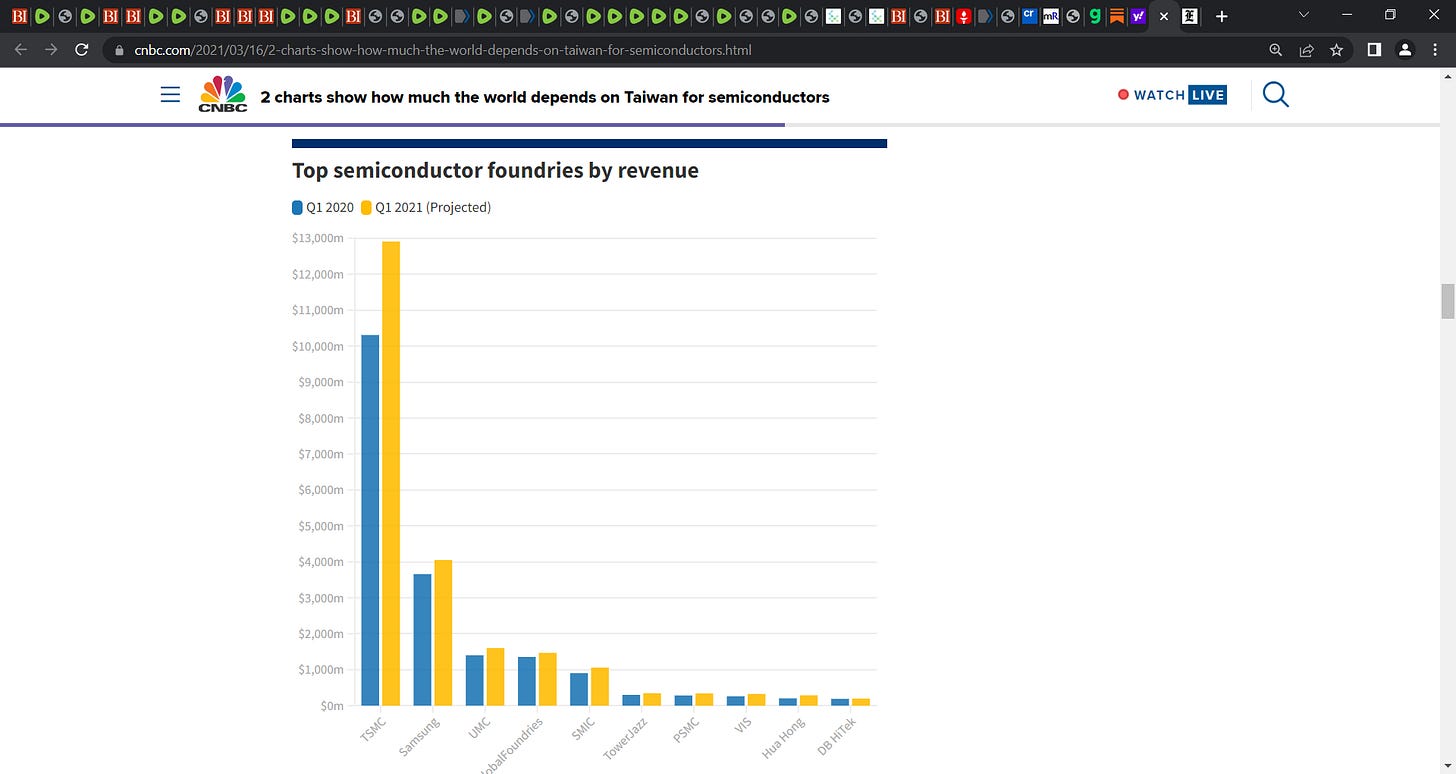Click Samsung's blue Q1 2020 bar

(422, 640)
